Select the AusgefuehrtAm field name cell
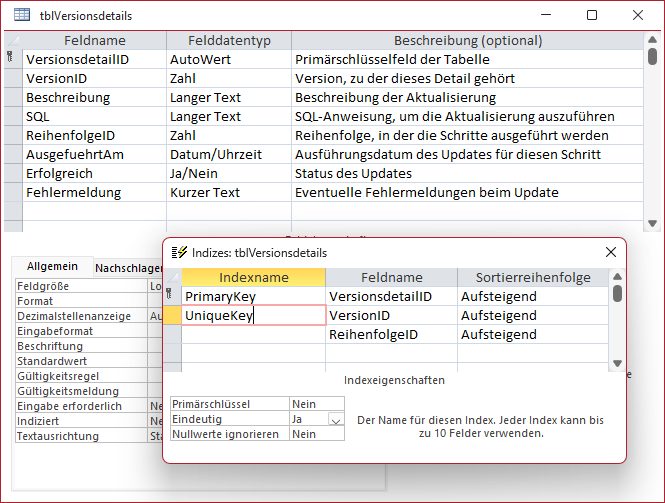 click(x=94, y=155)
